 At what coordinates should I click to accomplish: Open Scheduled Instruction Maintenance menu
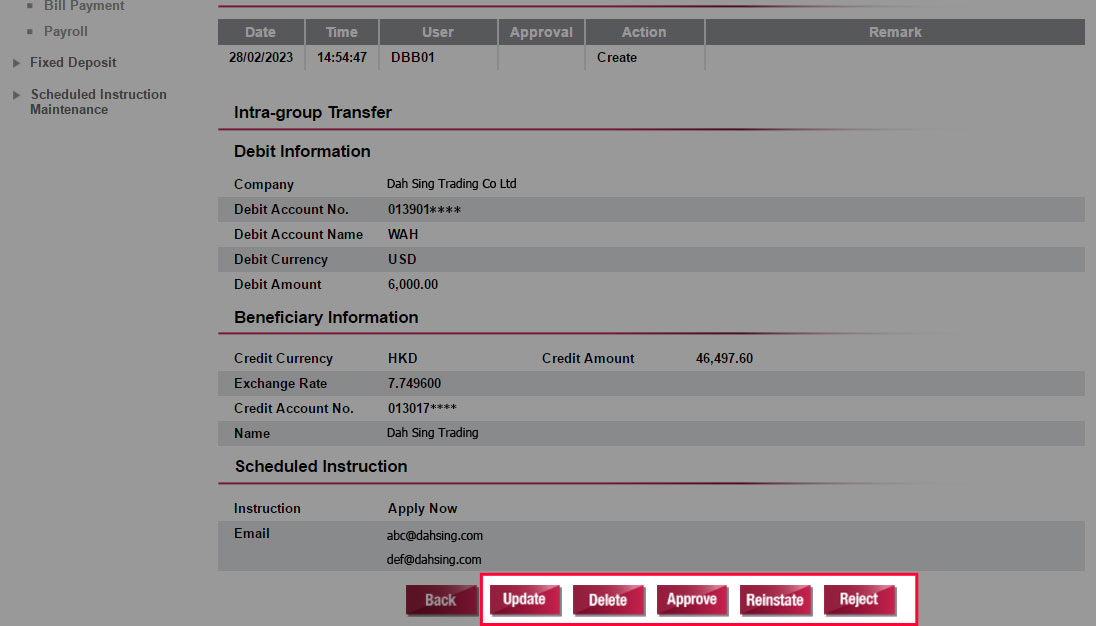tap(99, 102)
